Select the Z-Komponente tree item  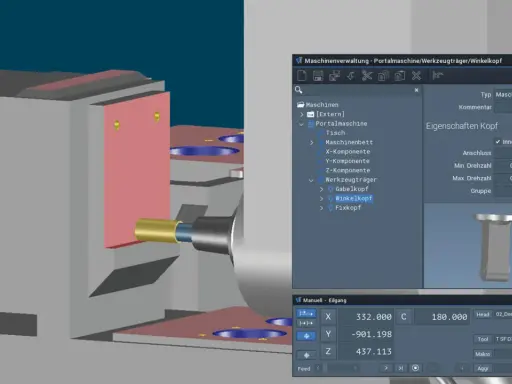(348, 170)
